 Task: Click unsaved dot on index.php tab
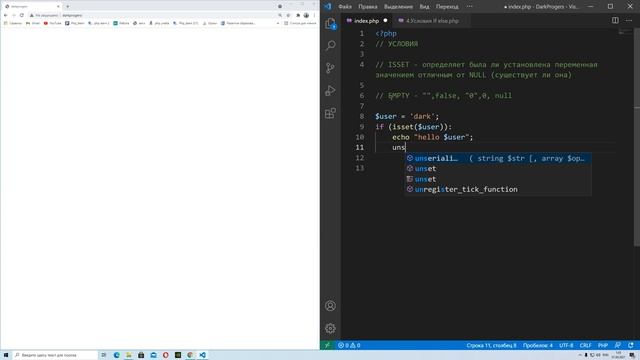[x=385, y=20]
